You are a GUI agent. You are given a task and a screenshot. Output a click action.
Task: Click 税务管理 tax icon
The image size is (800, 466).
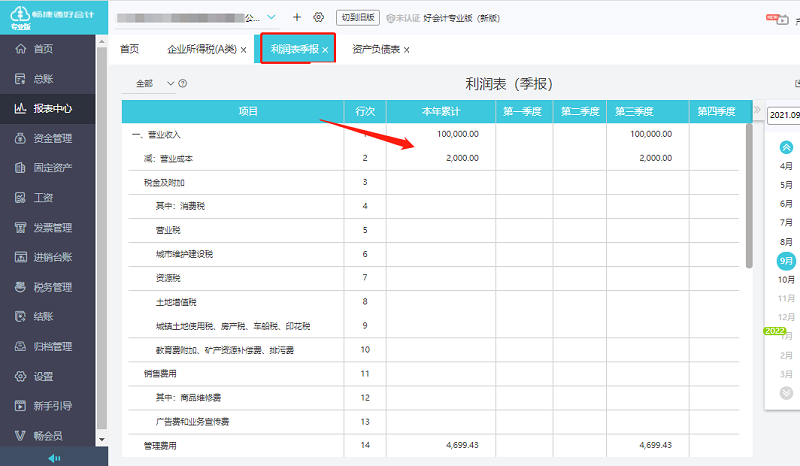[x=20, y=287]
